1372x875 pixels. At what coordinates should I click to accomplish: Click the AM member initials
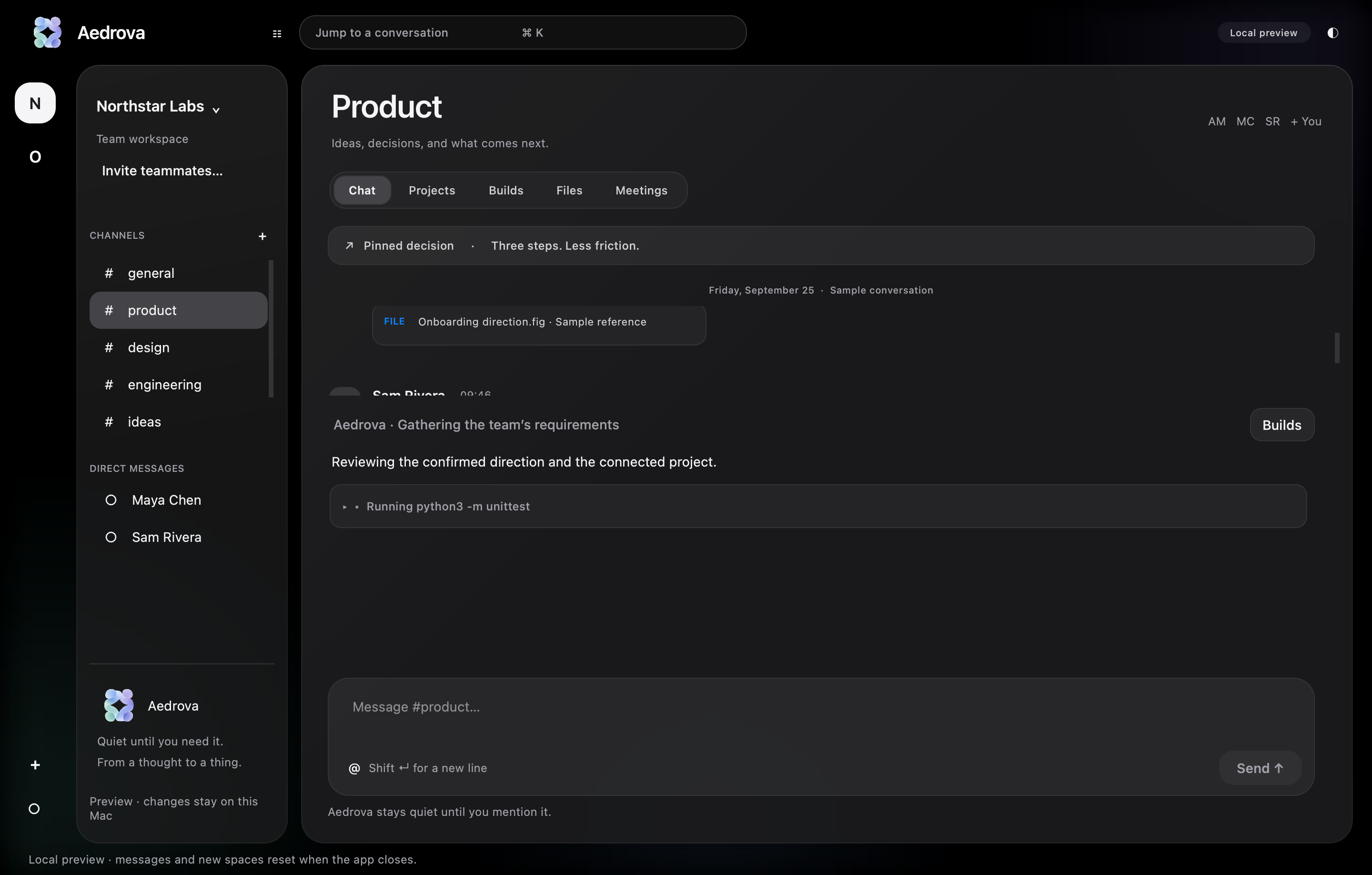[x=1216, y=122]
